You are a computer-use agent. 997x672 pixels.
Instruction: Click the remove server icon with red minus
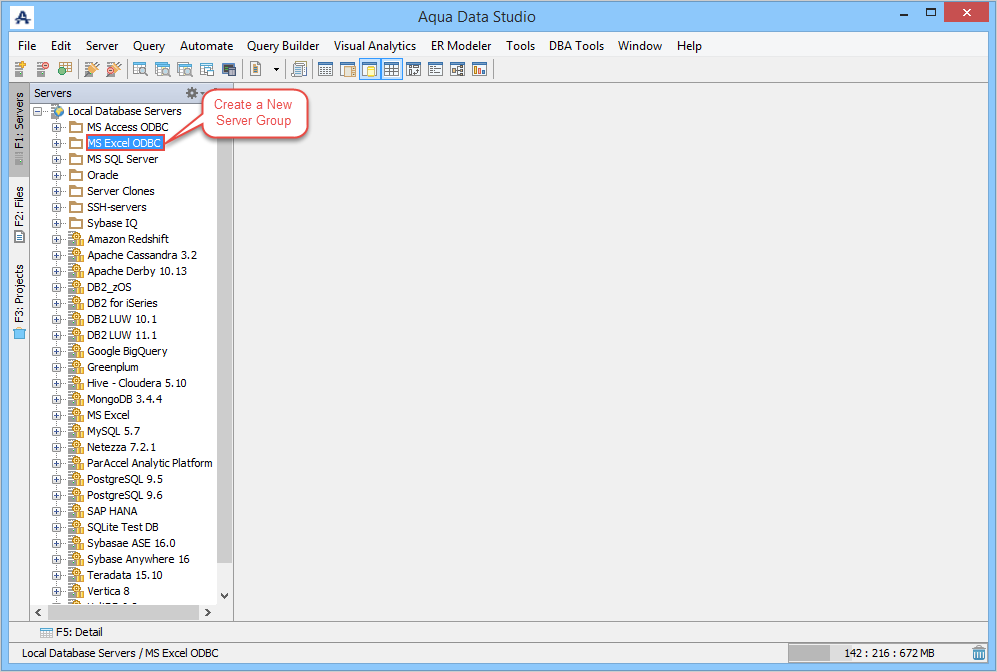pos(43,69)
